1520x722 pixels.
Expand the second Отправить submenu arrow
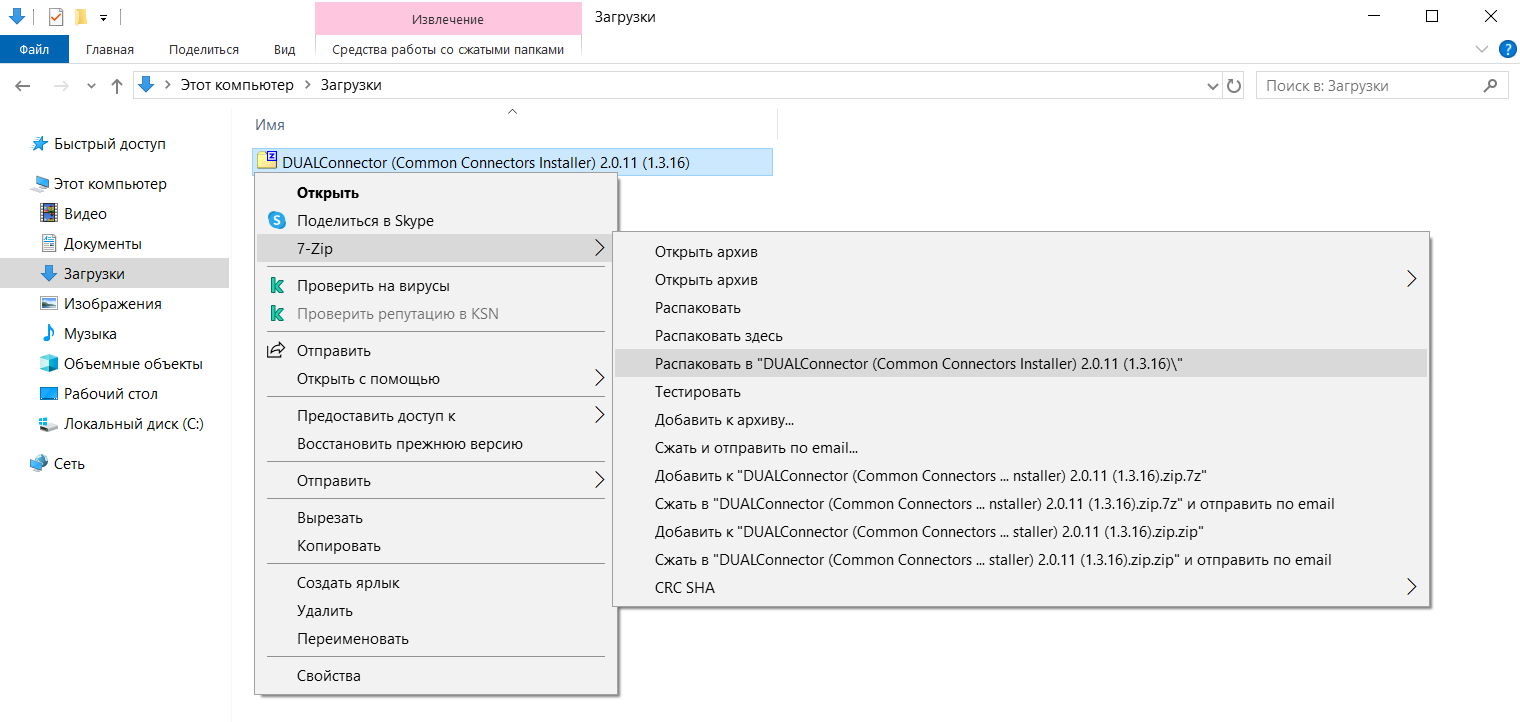(599, 480)
